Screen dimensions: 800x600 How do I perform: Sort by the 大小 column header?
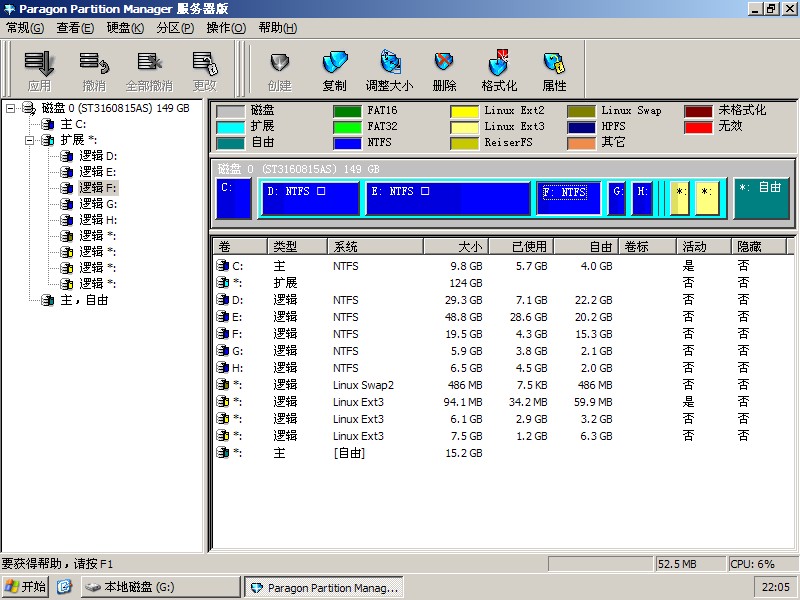pos(456,247)
